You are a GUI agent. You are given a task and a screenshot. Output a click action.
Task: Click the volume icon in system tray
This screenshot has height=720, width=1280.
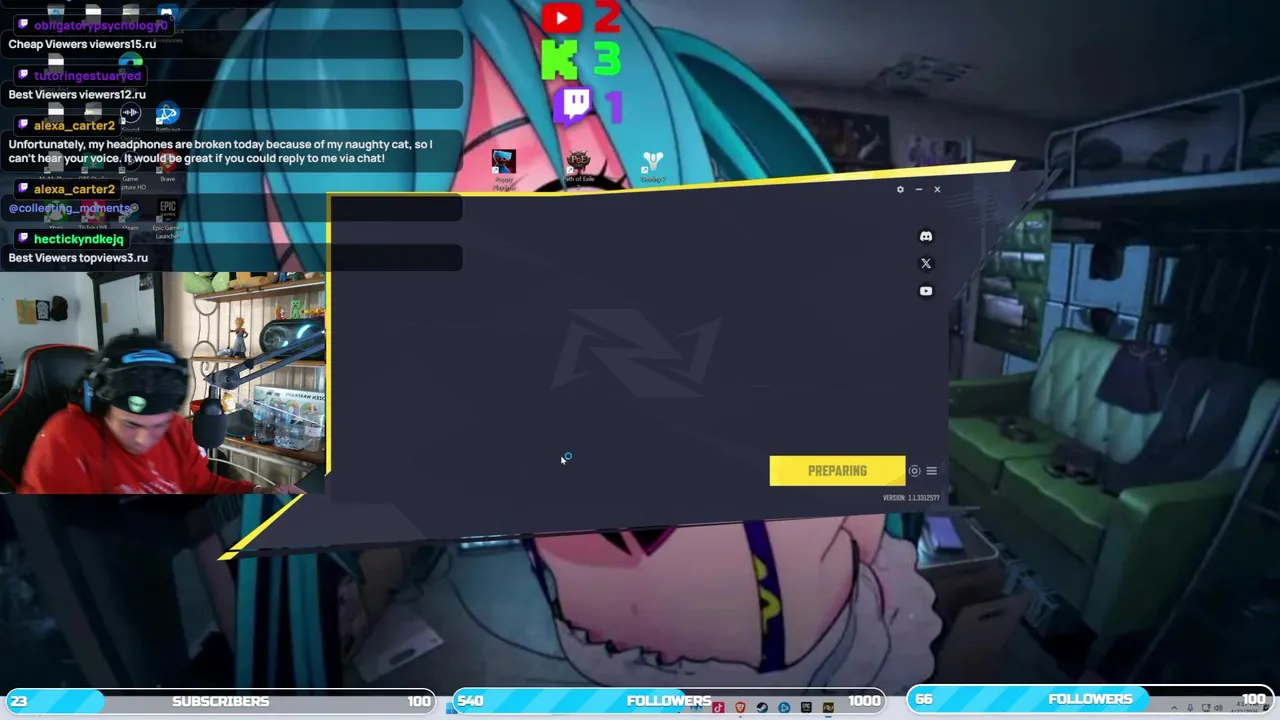pyautogui.click(x=1219, y=708)
